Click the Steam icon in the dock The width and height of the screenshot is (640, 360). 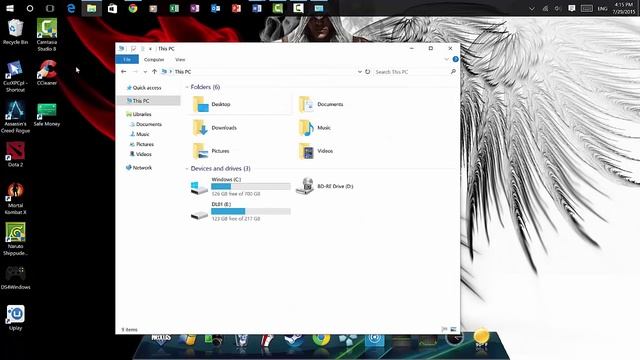(293, 340)
